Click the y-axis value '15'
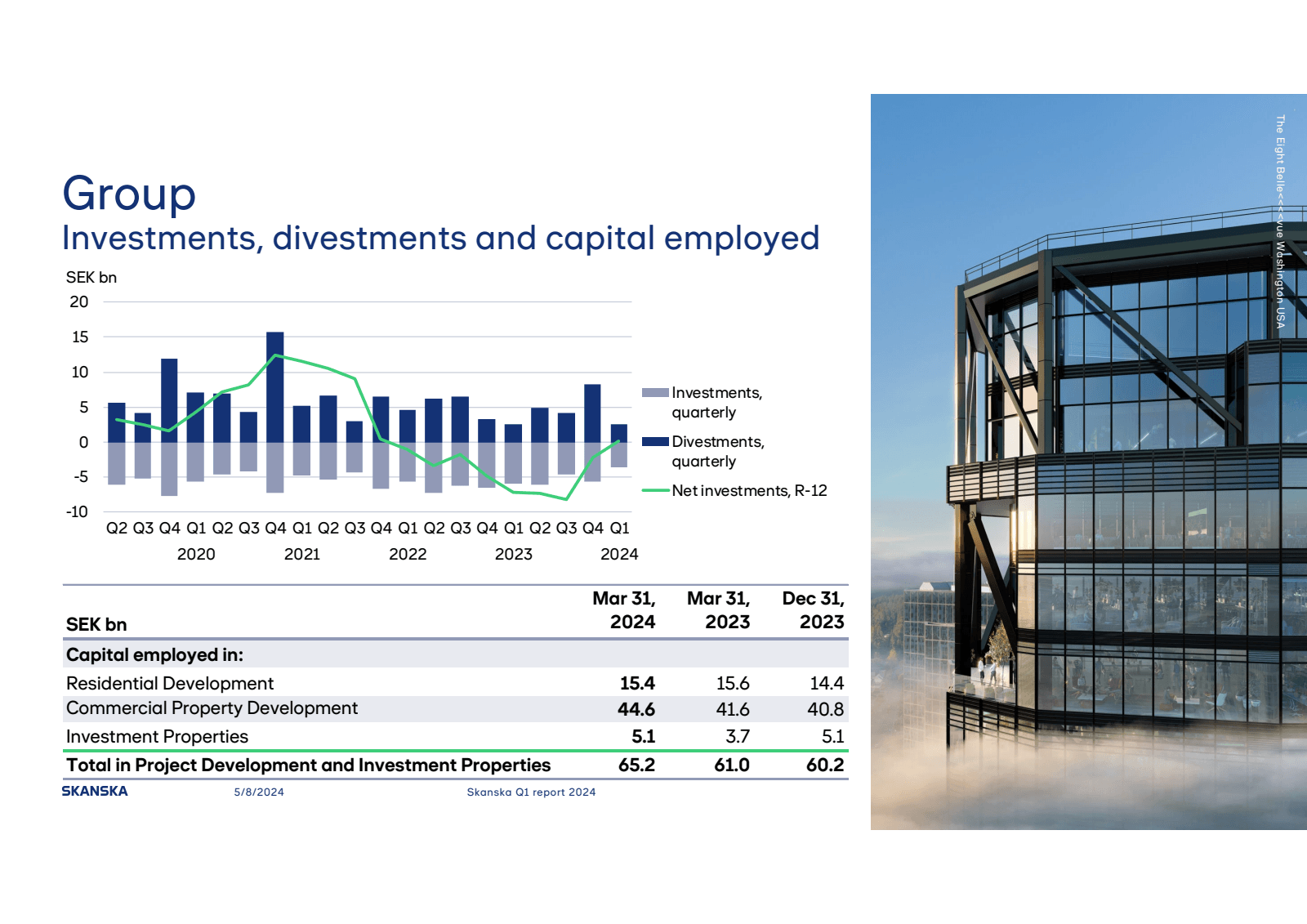Screen dimensions: 1307x924 pyautogui.click(x=80, y=337)
